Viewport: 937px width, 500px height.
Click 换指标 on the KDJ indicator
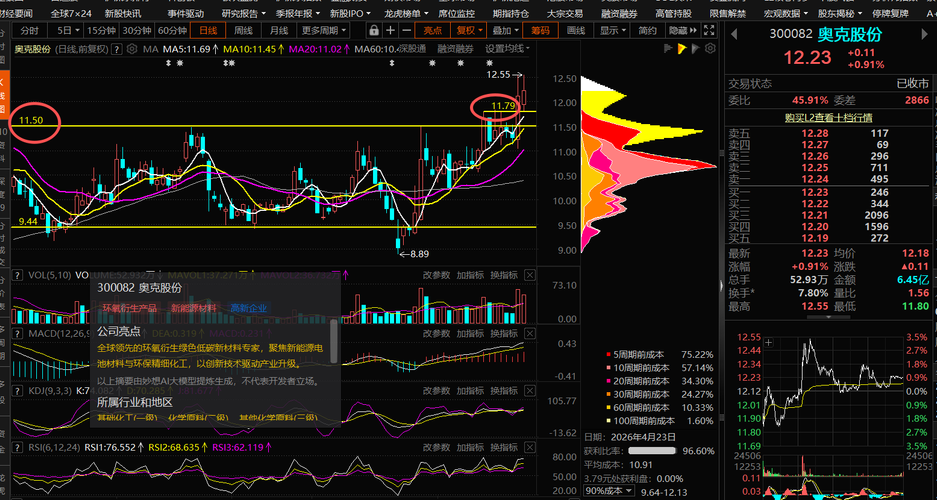504,390
